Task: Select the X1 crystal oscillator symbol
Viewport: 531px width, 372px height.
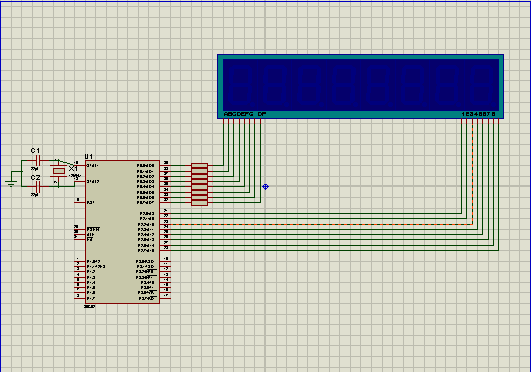Action: click(x=59, y=171)
